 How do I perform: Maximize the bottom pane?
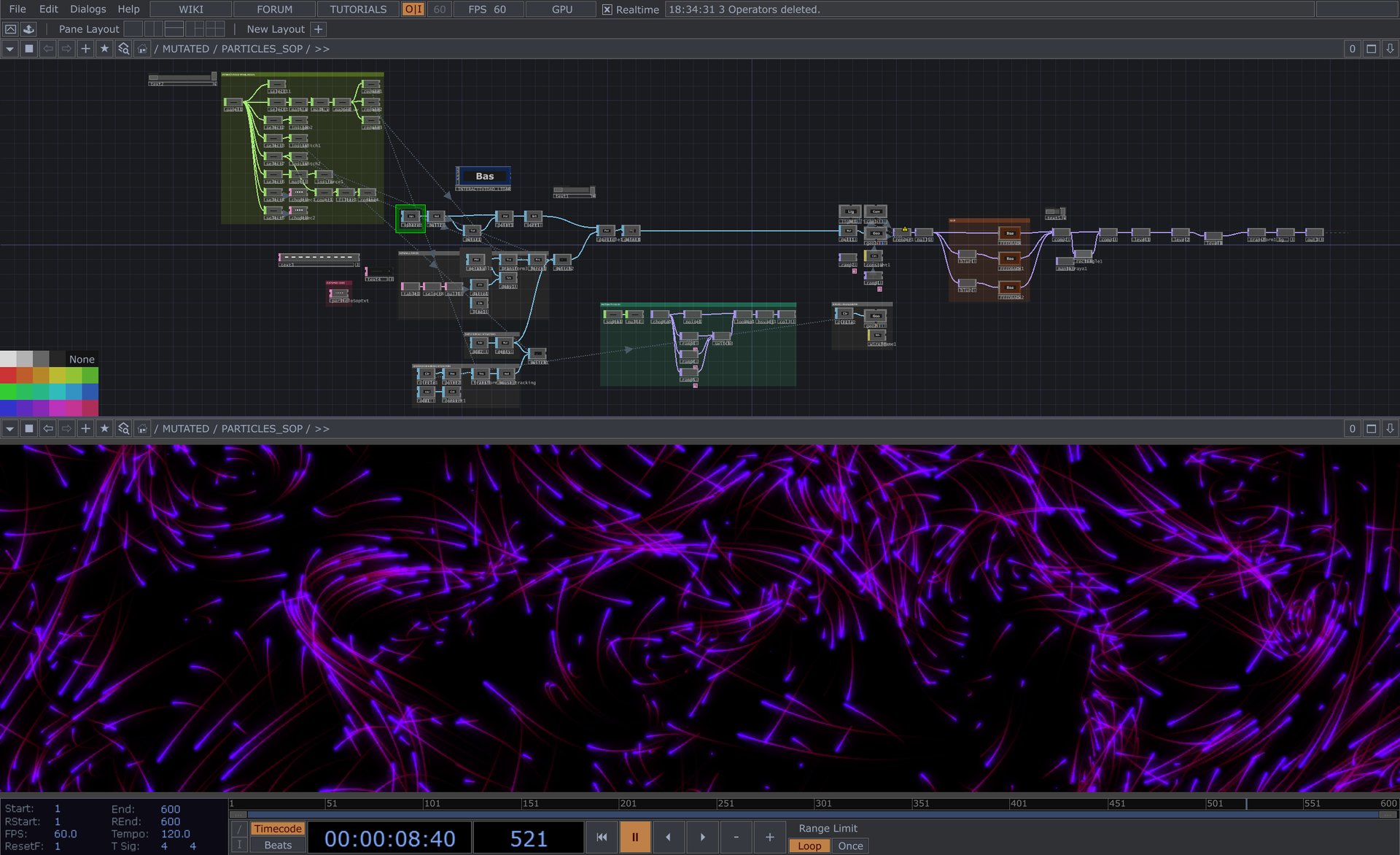pyautogui.click(x=1371, y=429)
